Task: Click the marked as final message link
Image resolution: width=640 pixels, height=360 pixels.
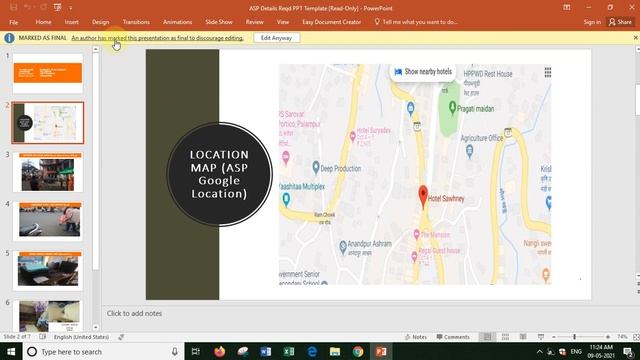Action: (157, 38)
